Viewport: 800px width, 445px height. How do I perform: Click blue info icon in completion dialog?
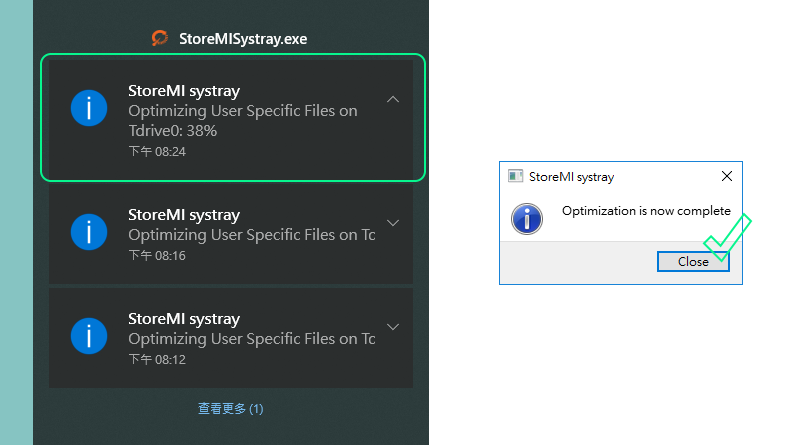tap(526, 219)
